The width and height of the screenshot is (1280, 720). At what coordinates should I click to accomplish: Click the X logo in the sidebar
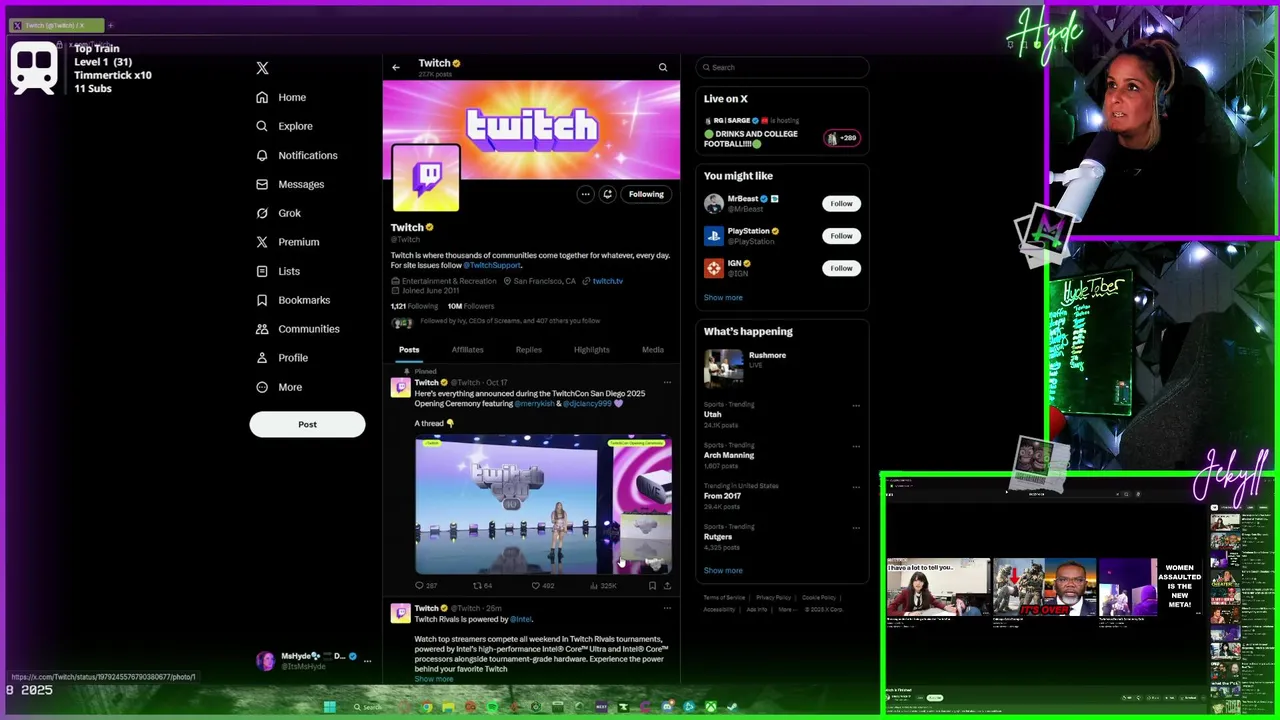[x=262, y=68]
